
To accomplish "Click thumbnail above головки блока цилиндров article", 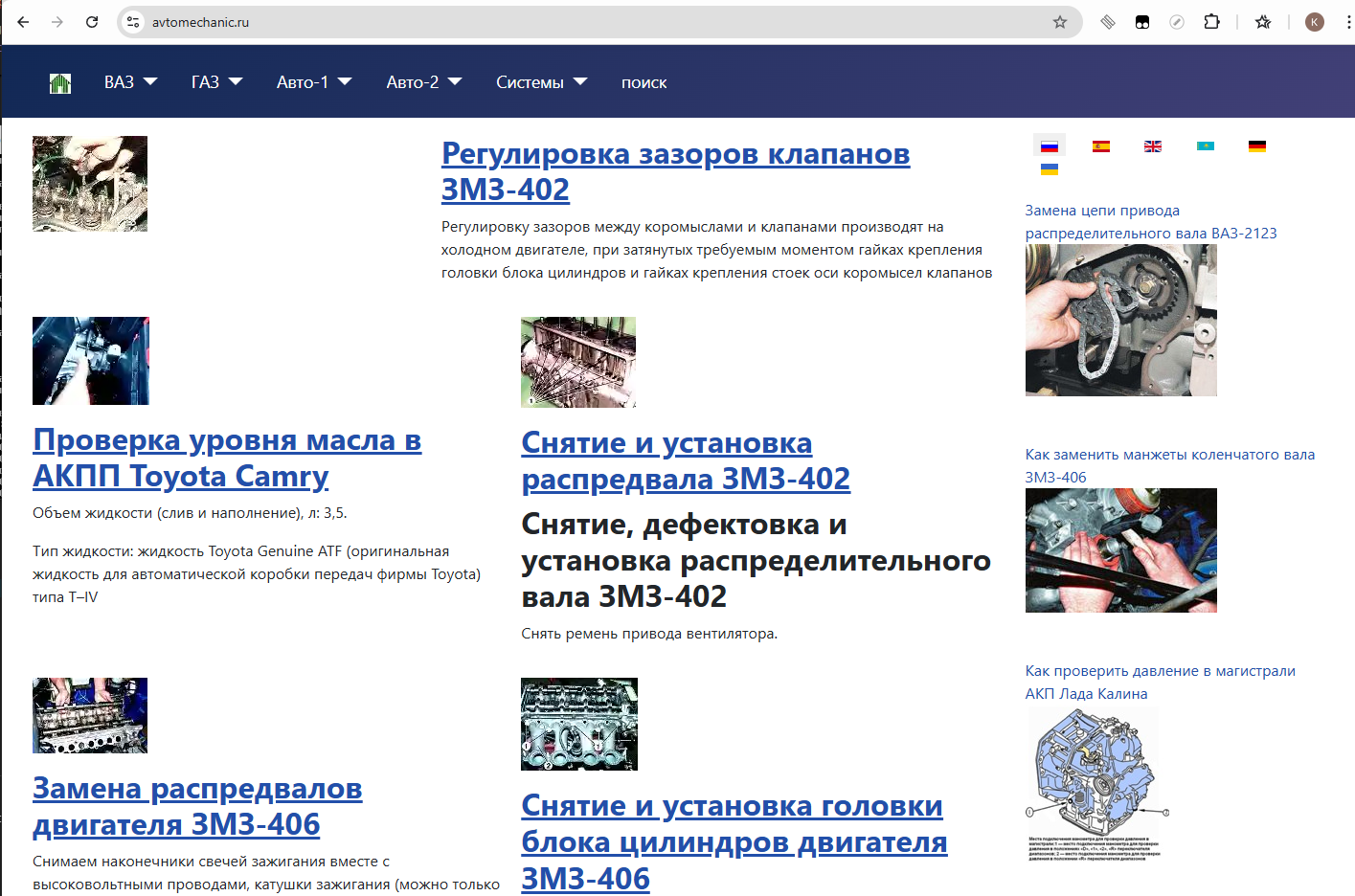I will (579, 724).
